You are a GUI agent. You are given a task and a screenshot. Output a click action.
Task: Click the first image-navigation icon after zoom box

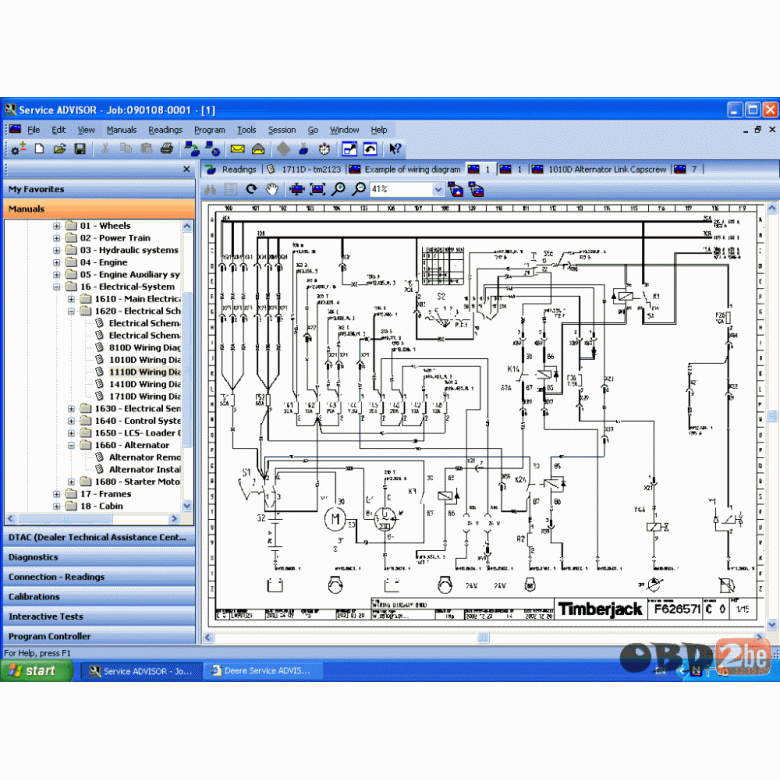(455, 190)
